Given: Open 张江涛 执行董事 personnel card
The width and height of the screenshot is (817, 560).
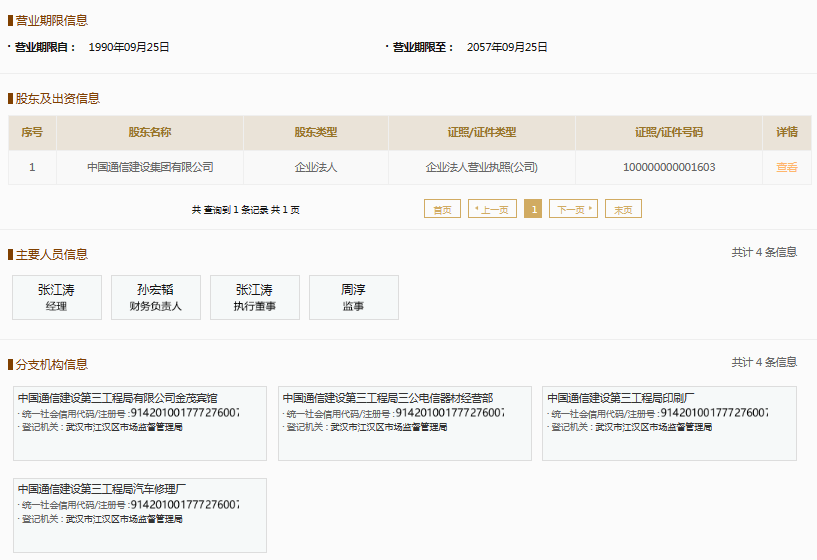Looking at the screenshot, I should tap(254, 297).
